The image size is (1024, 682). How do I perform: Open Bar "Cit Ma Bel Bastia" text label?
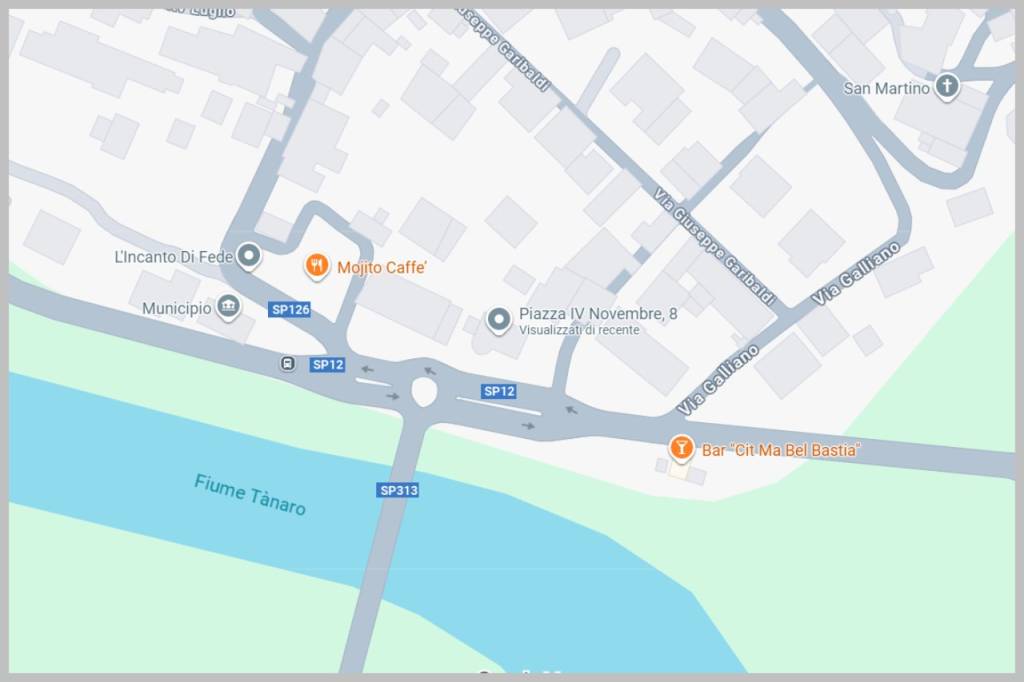tap(780, 450)
